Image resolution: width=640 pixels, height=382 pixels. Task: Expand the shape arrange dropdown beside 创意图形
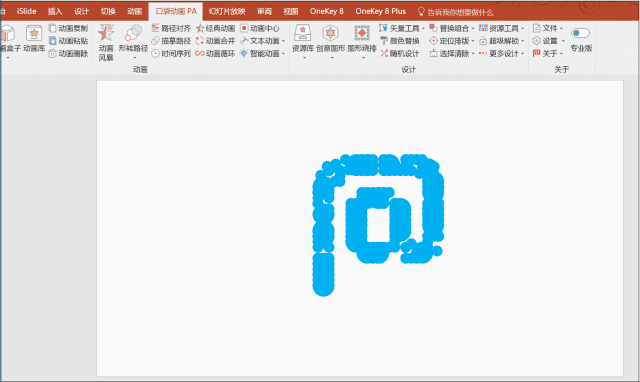[362, 58]
